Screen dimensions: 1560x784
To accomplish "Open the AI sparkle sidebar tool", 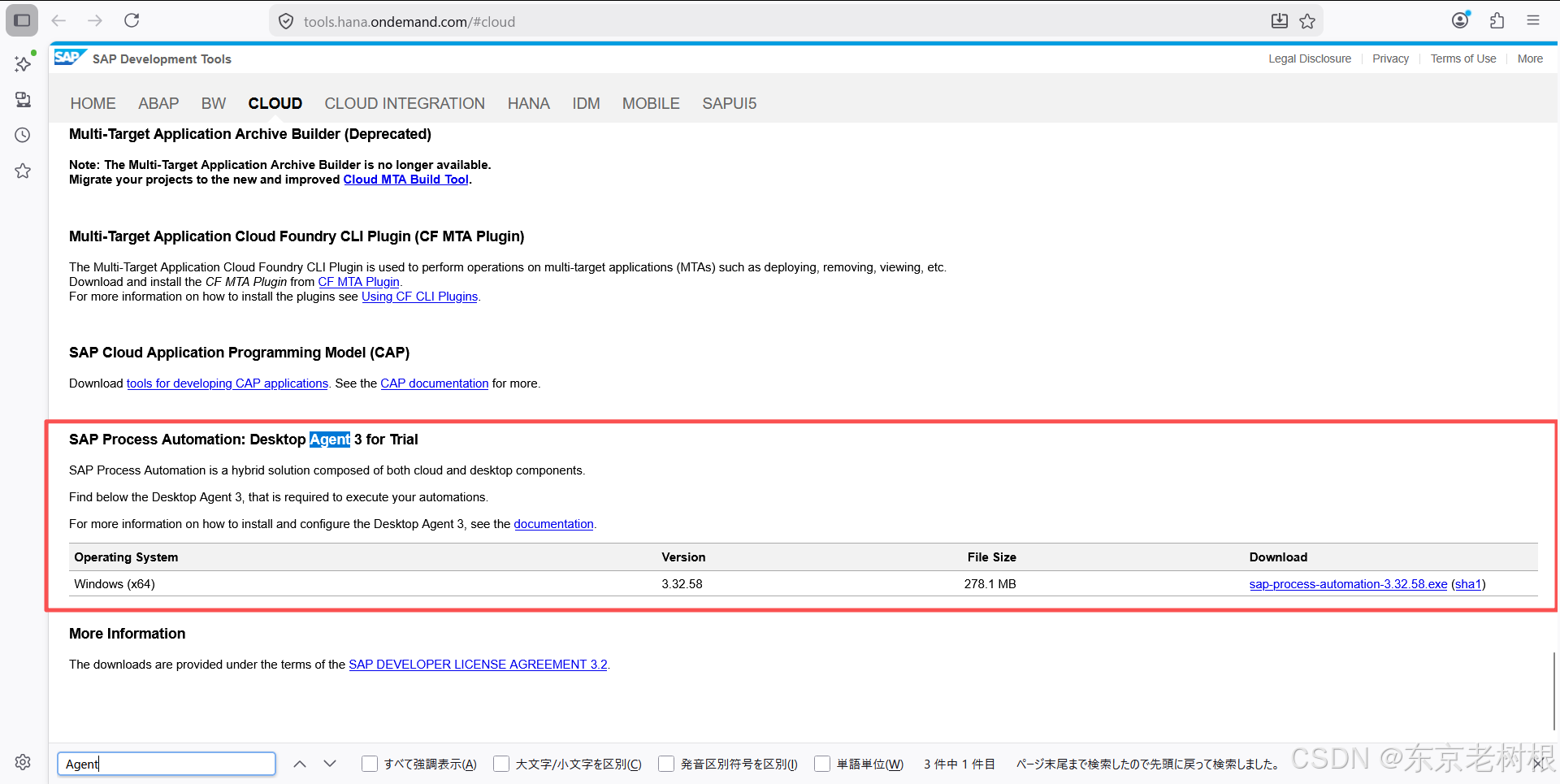I will pos(24,63).
